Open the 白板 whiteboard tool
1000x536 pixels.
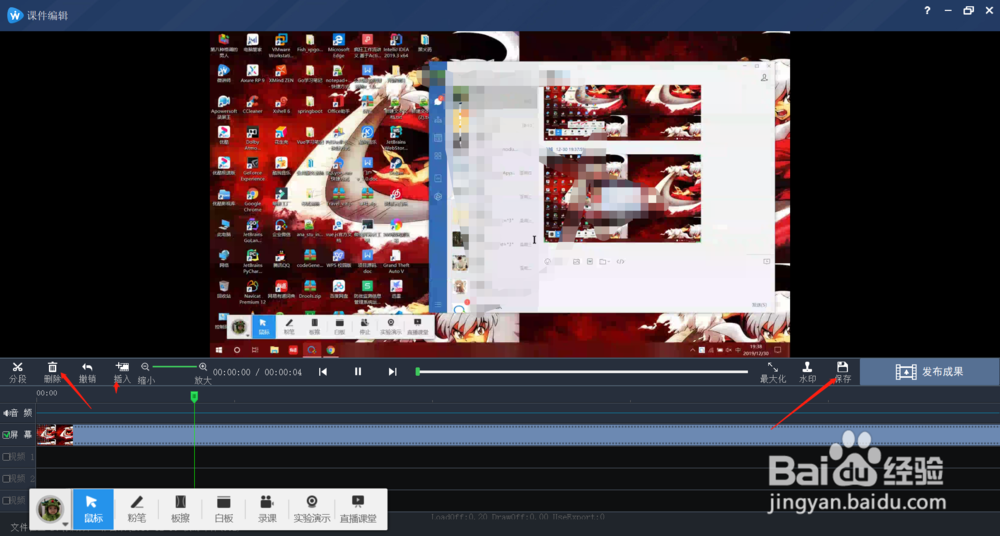click(224, 509)
